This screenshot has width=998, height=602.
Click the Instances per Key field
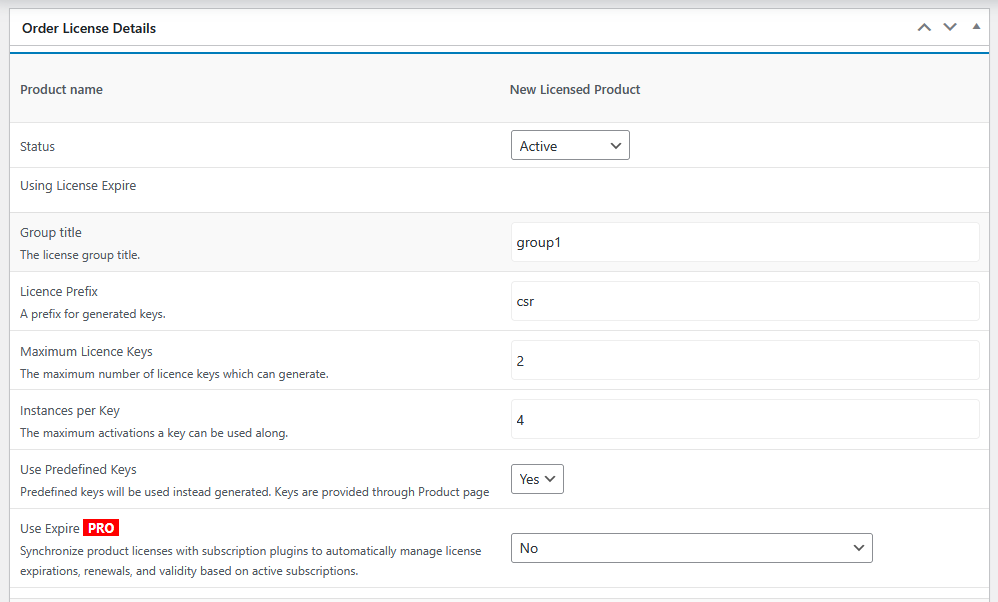[x=745, y=420]
